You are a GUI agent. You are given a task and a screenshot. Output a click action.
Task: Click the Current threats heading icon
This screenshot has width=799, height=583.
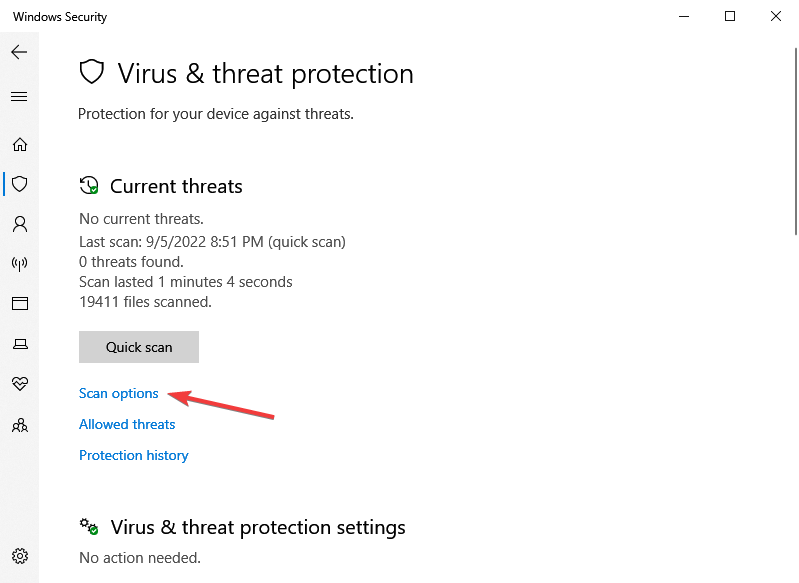pyautogui.click(x=89, y=186)
